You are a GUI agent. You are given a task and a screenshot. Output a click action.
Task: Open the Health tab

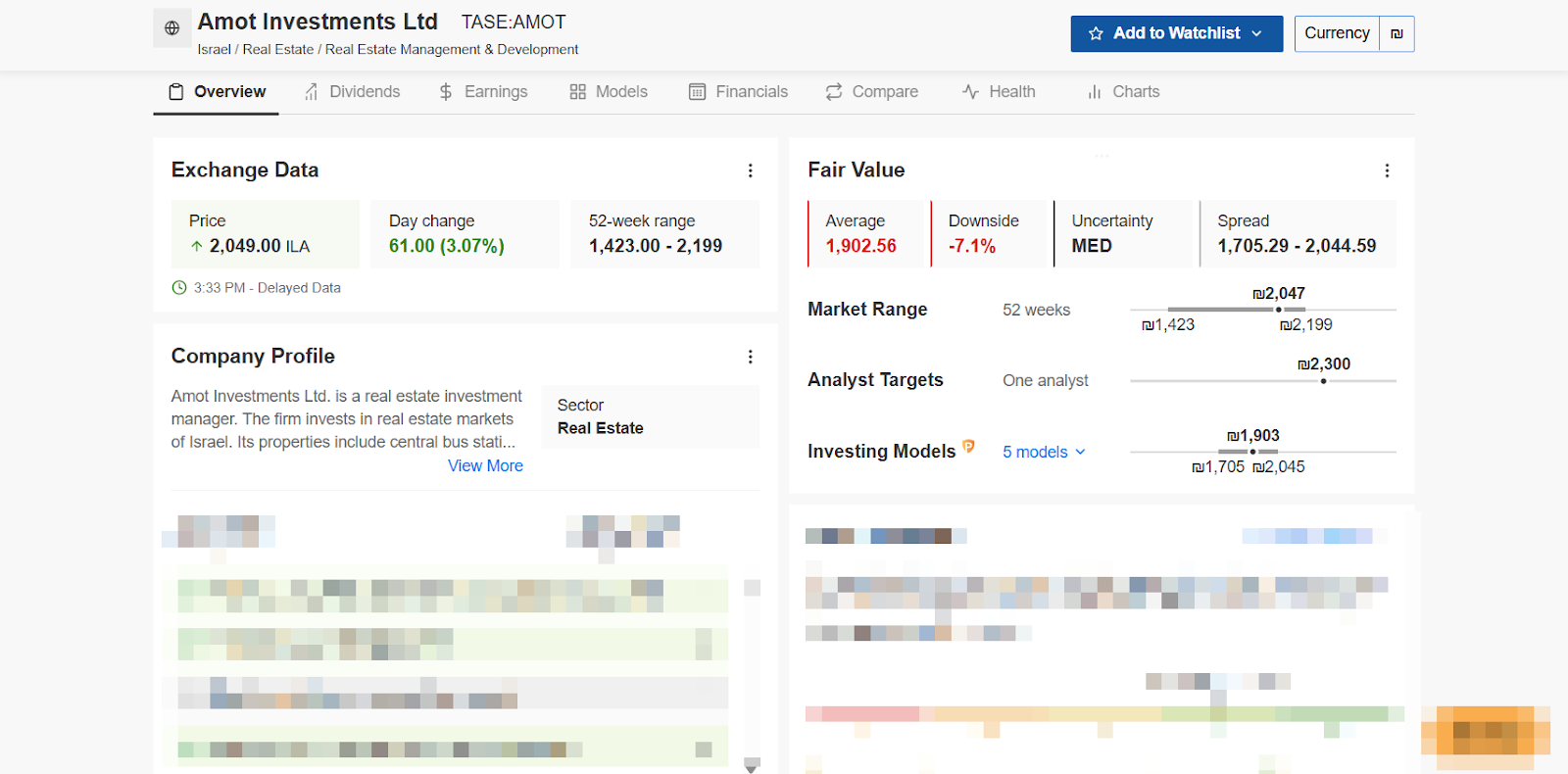(x=999, y=91)
